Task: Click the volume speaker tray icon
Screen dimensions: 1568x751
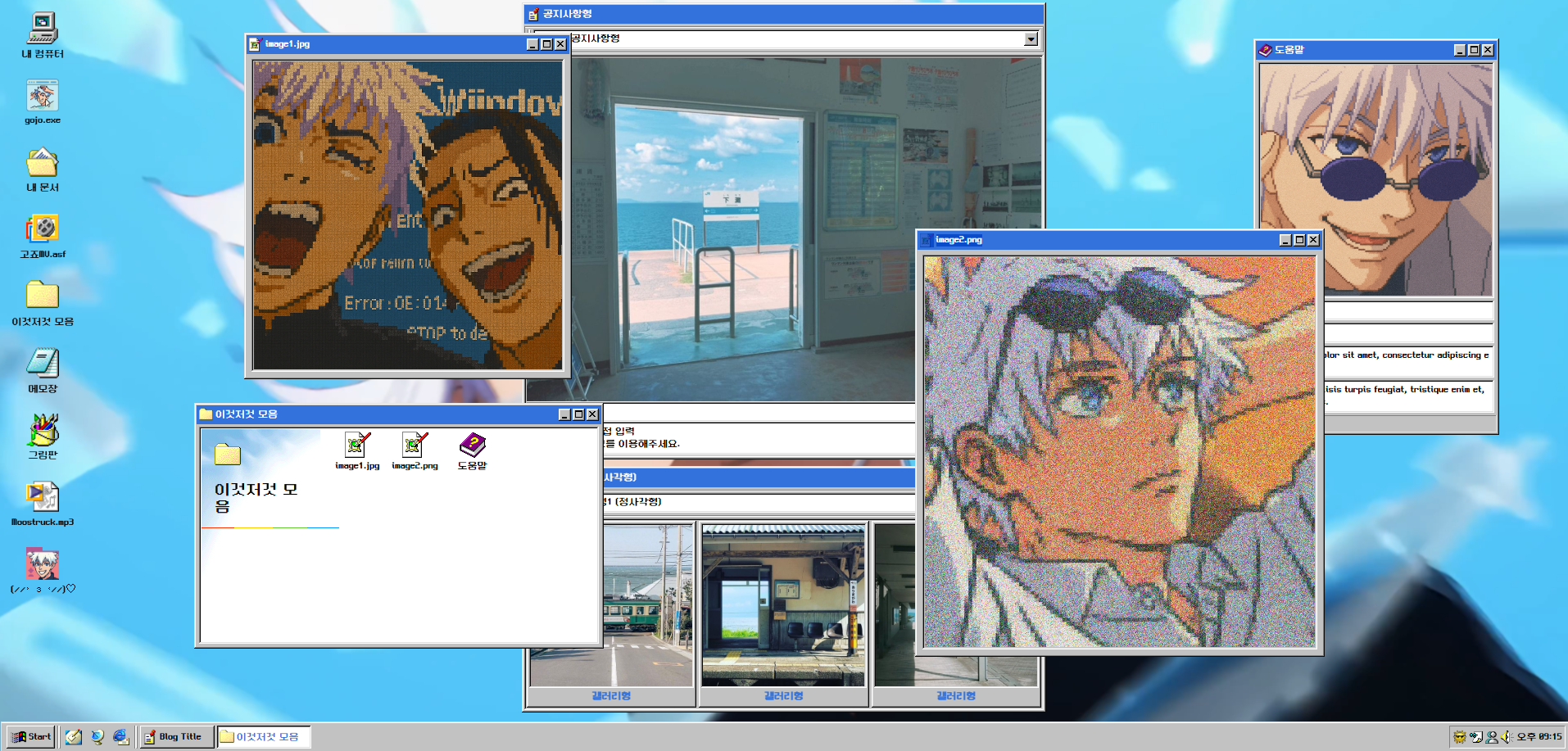Action: tap(1507, 737)
